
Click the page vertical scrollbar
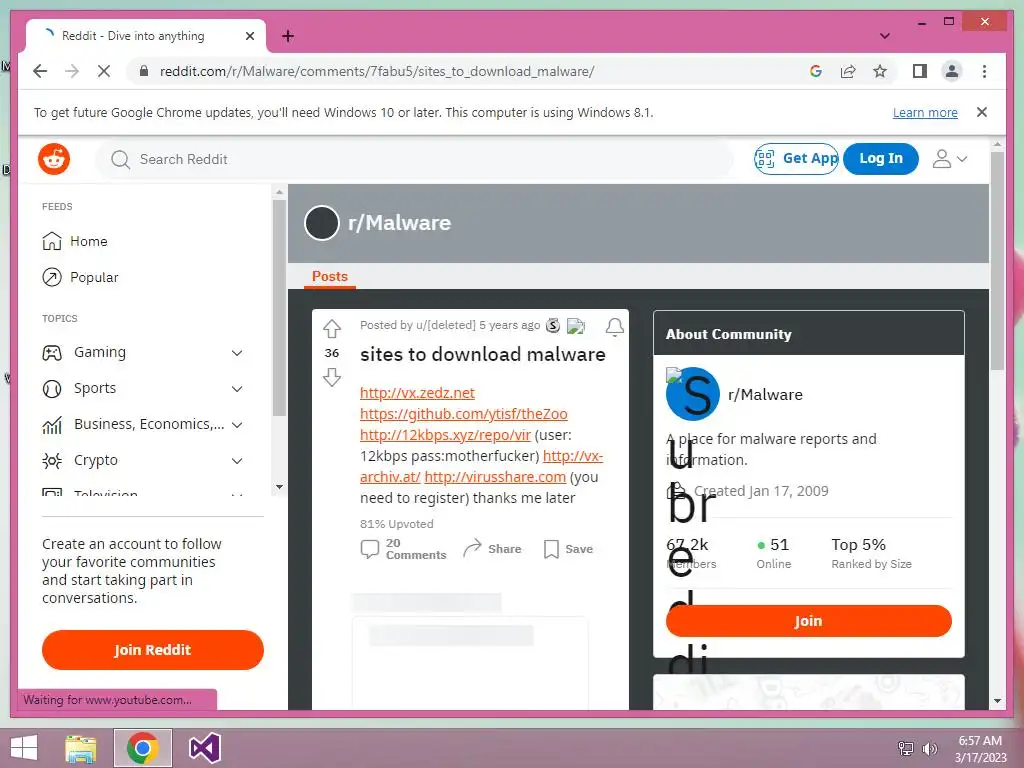[997, 261]
